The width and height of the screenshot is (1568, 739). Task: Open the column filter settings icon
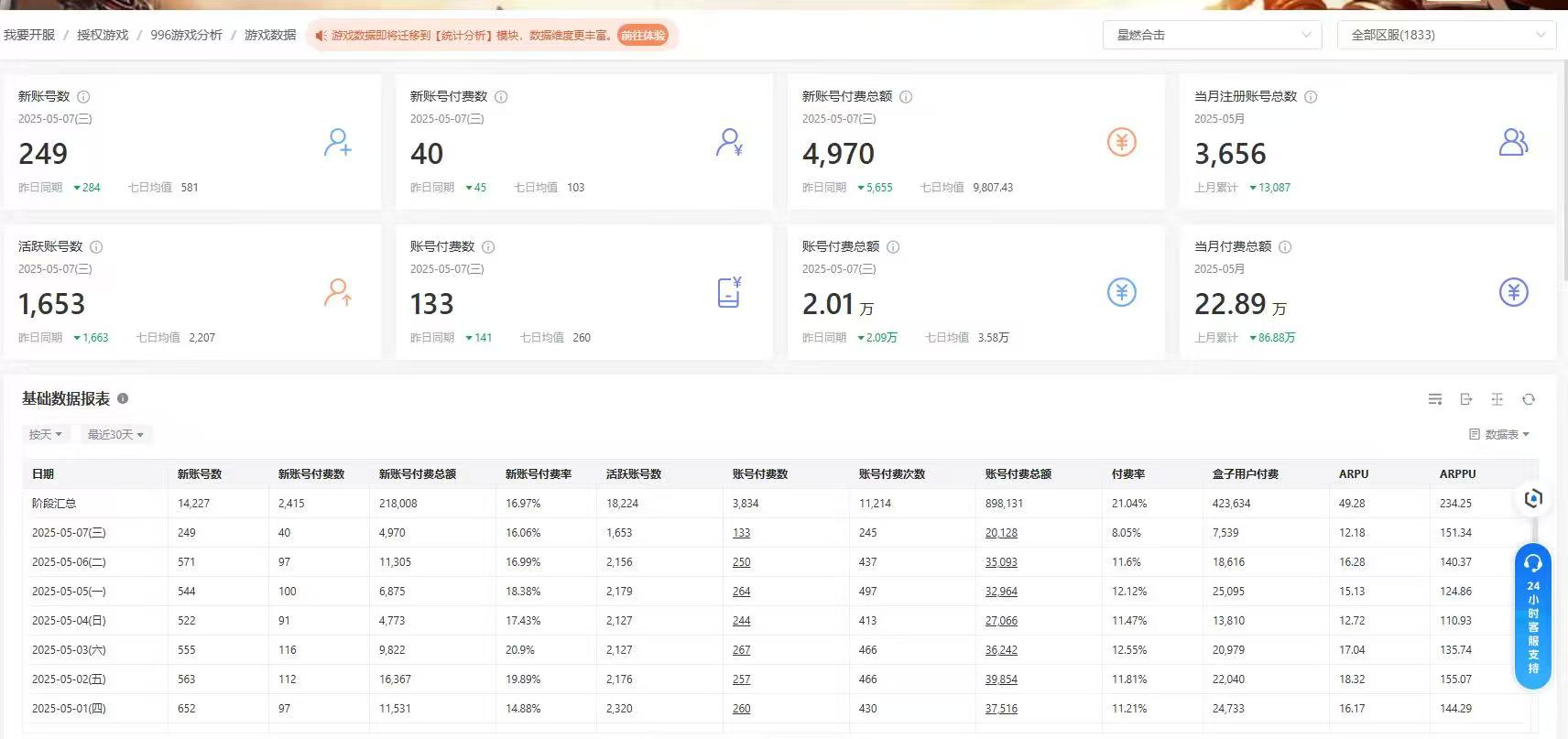[x=1435, y=399]
